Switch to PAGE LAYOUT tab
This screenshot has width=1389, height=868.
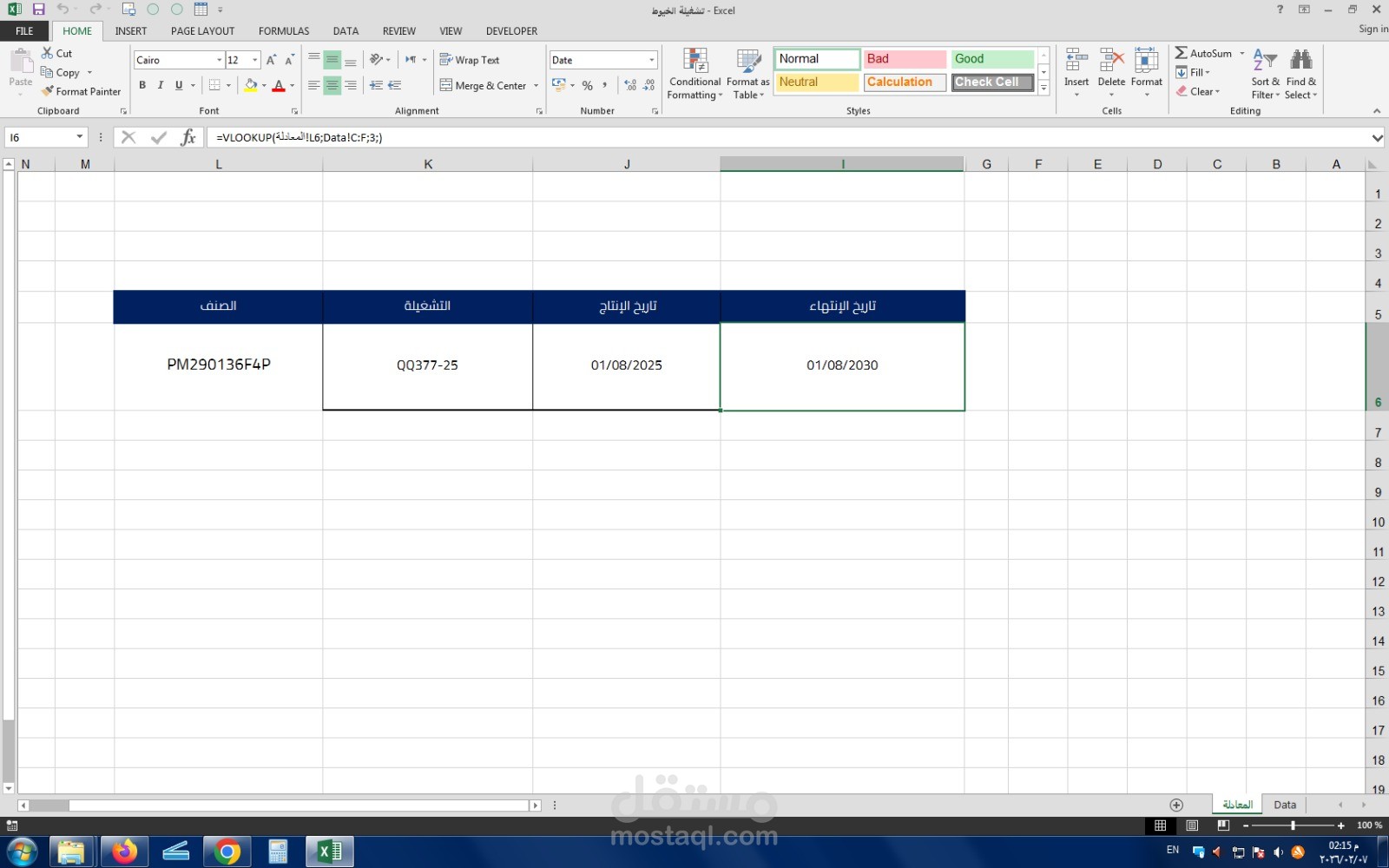coord(202,31)
